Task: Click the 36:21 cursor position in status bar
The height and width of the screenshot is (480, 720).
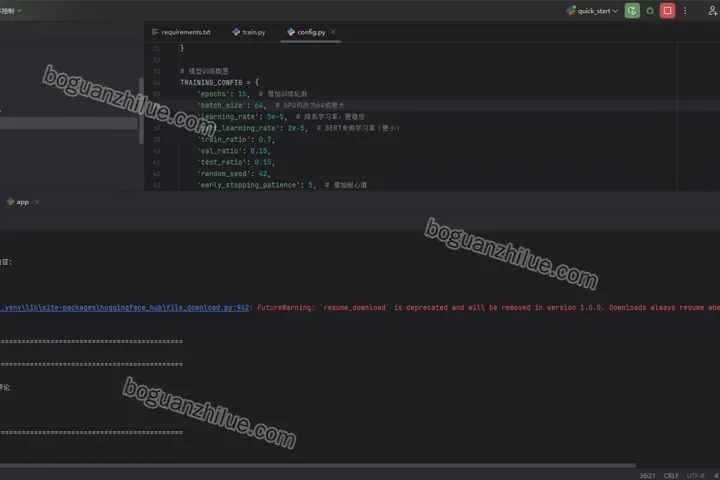Action: pos(647,475)
